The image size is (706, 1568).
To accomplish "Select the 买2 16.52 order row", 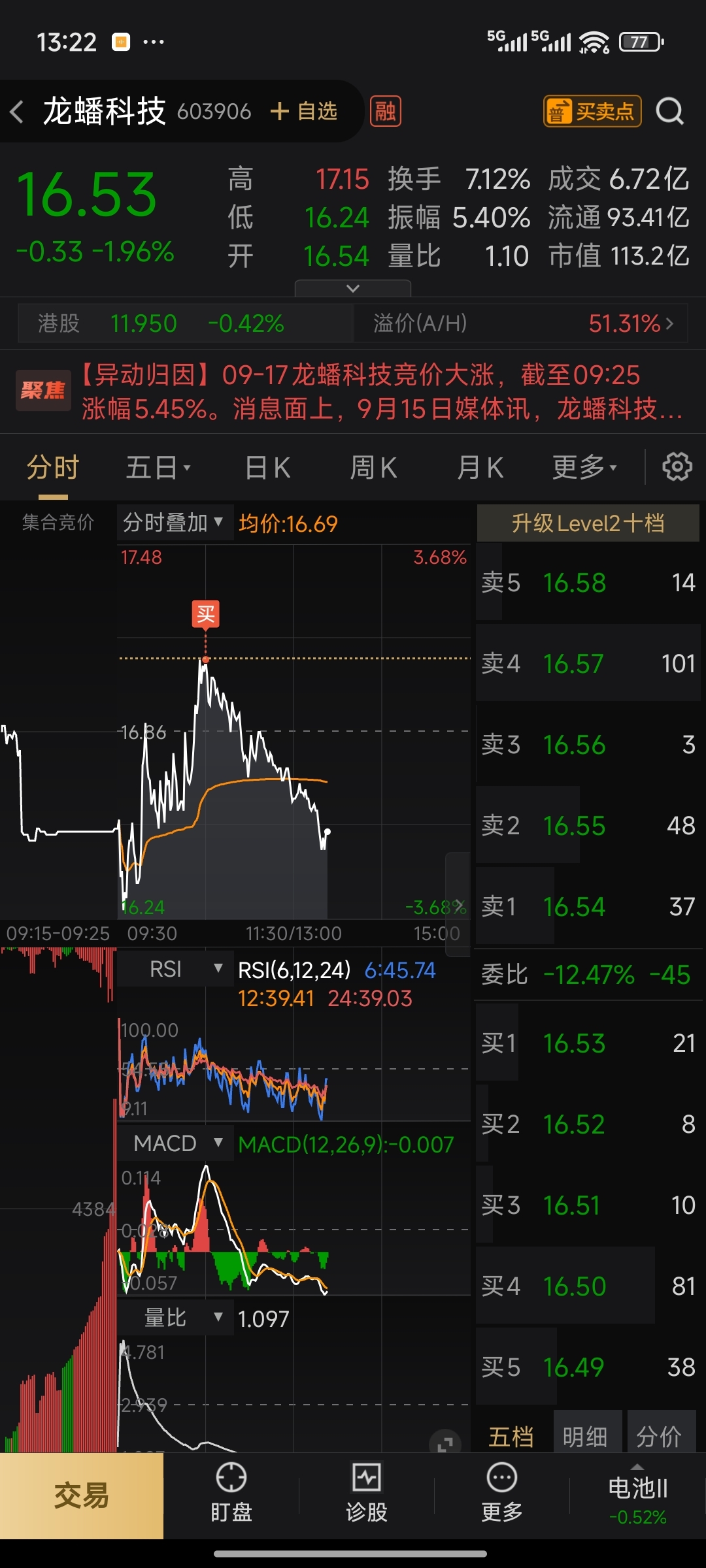I will point(588,1124).
